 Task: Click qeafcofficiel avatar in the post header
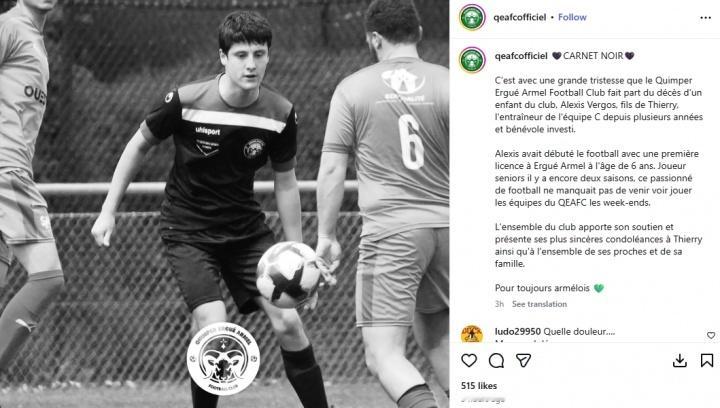pos(472,17)
